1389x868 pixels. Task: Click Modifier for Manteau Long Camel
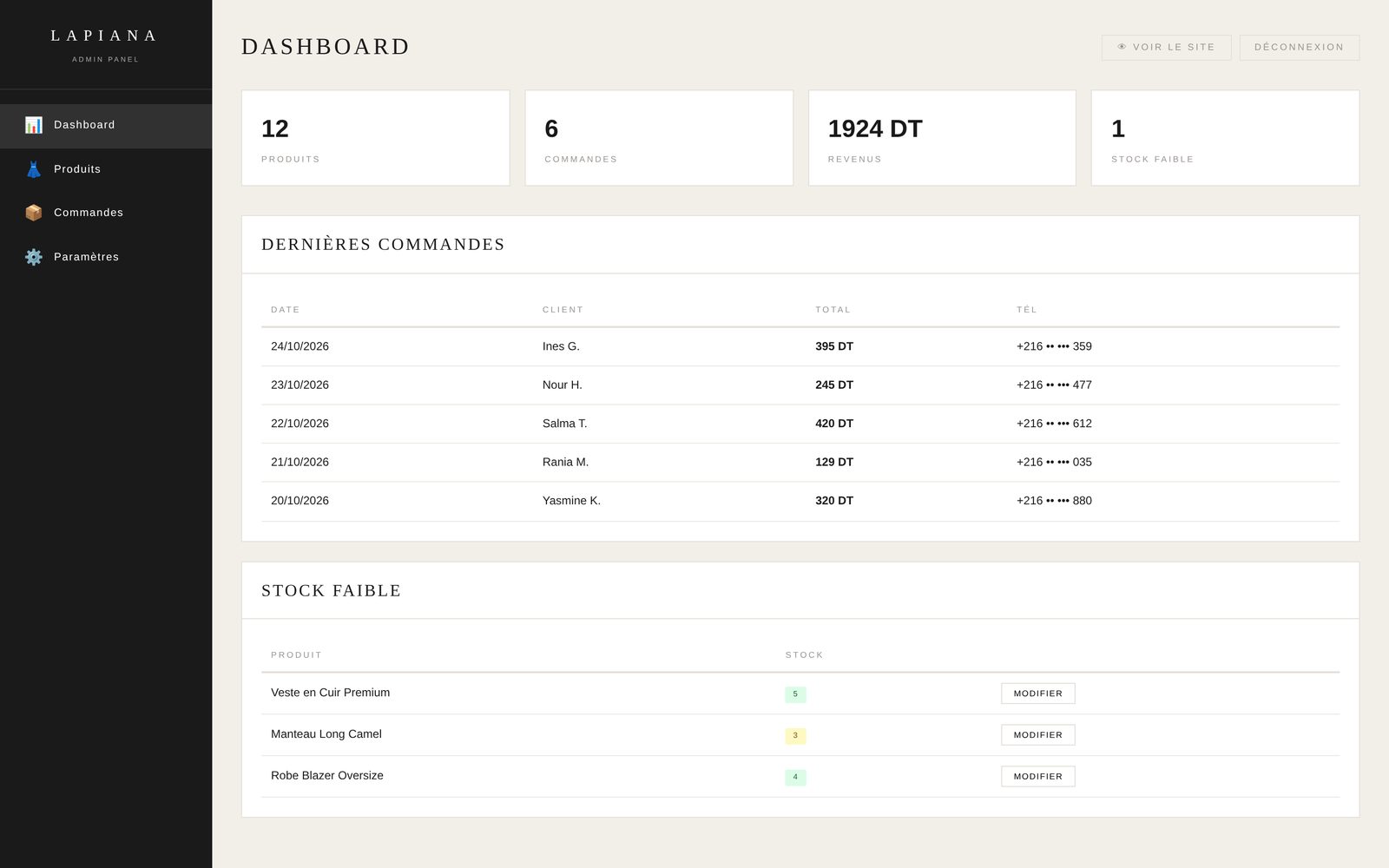click(x=1037, y=735)
